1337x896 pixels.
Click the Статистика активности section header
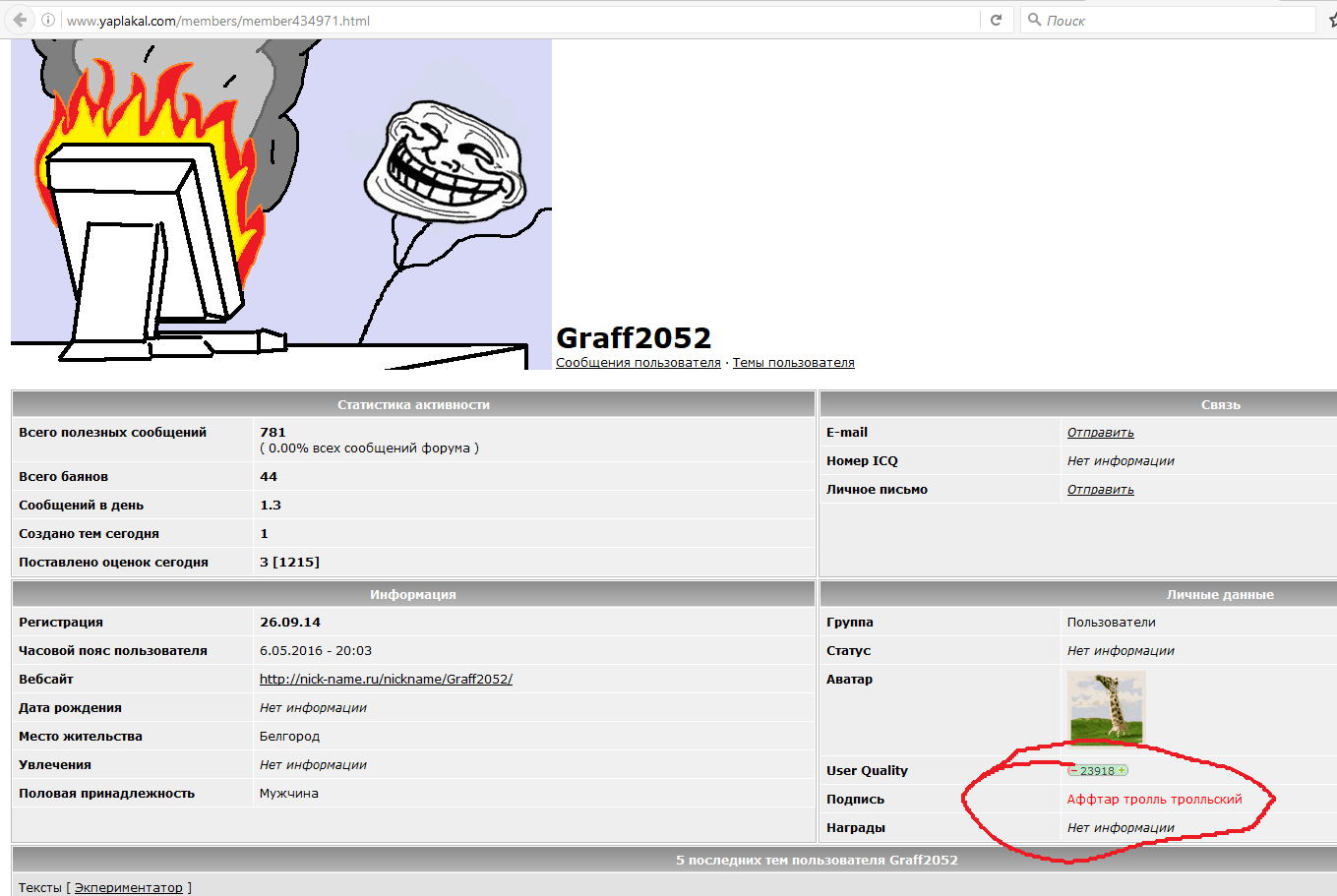click(x=413, y=404)
